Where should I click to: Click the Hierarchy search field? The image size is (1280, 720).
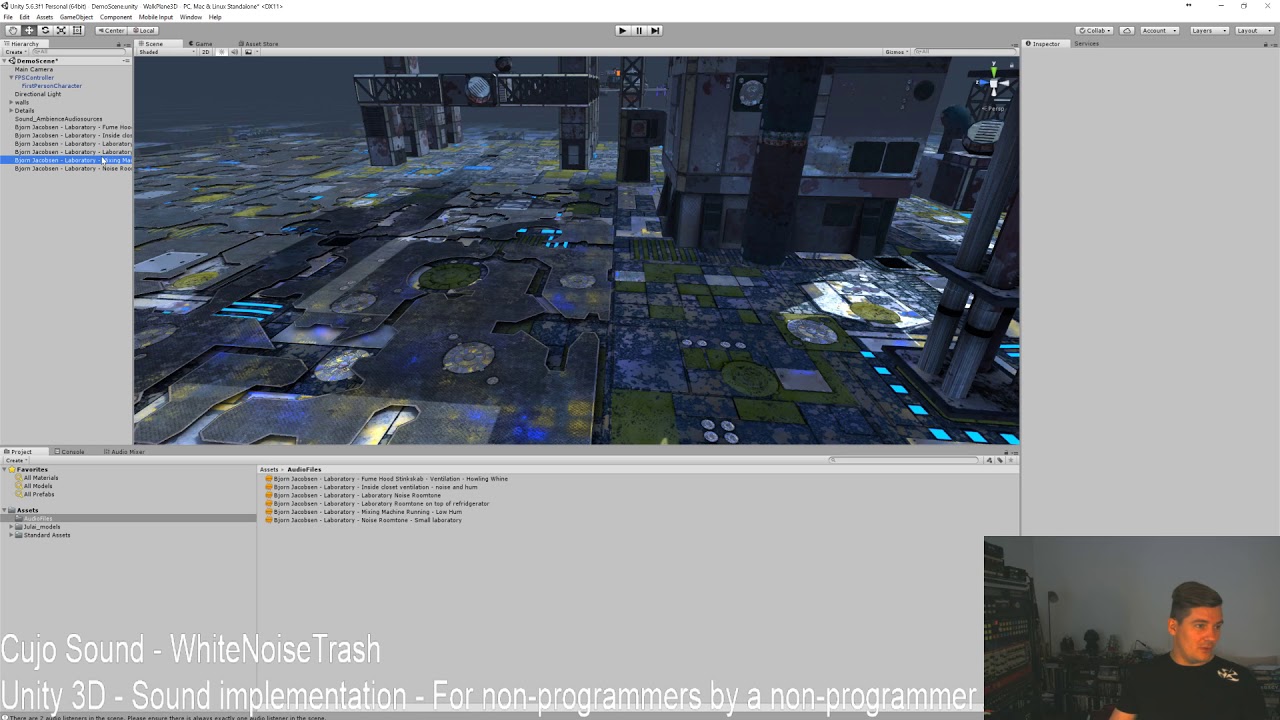click(78, 52)
